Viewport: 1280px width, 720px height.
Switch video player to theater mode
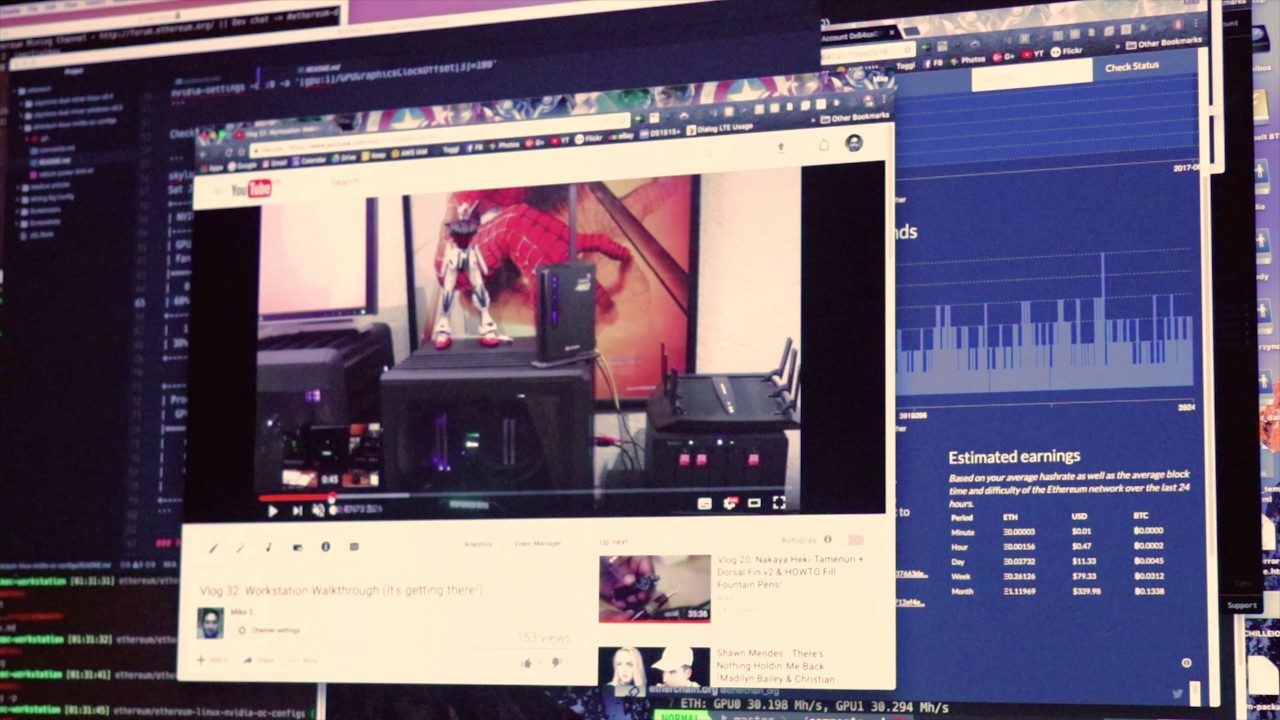754,503
